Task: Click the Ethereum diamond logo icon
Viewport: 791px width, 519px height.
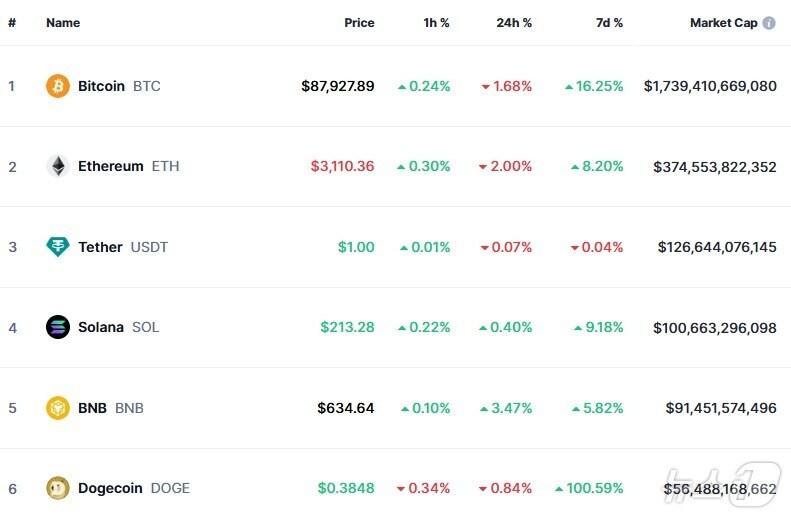Action: [x=58, y=166]
